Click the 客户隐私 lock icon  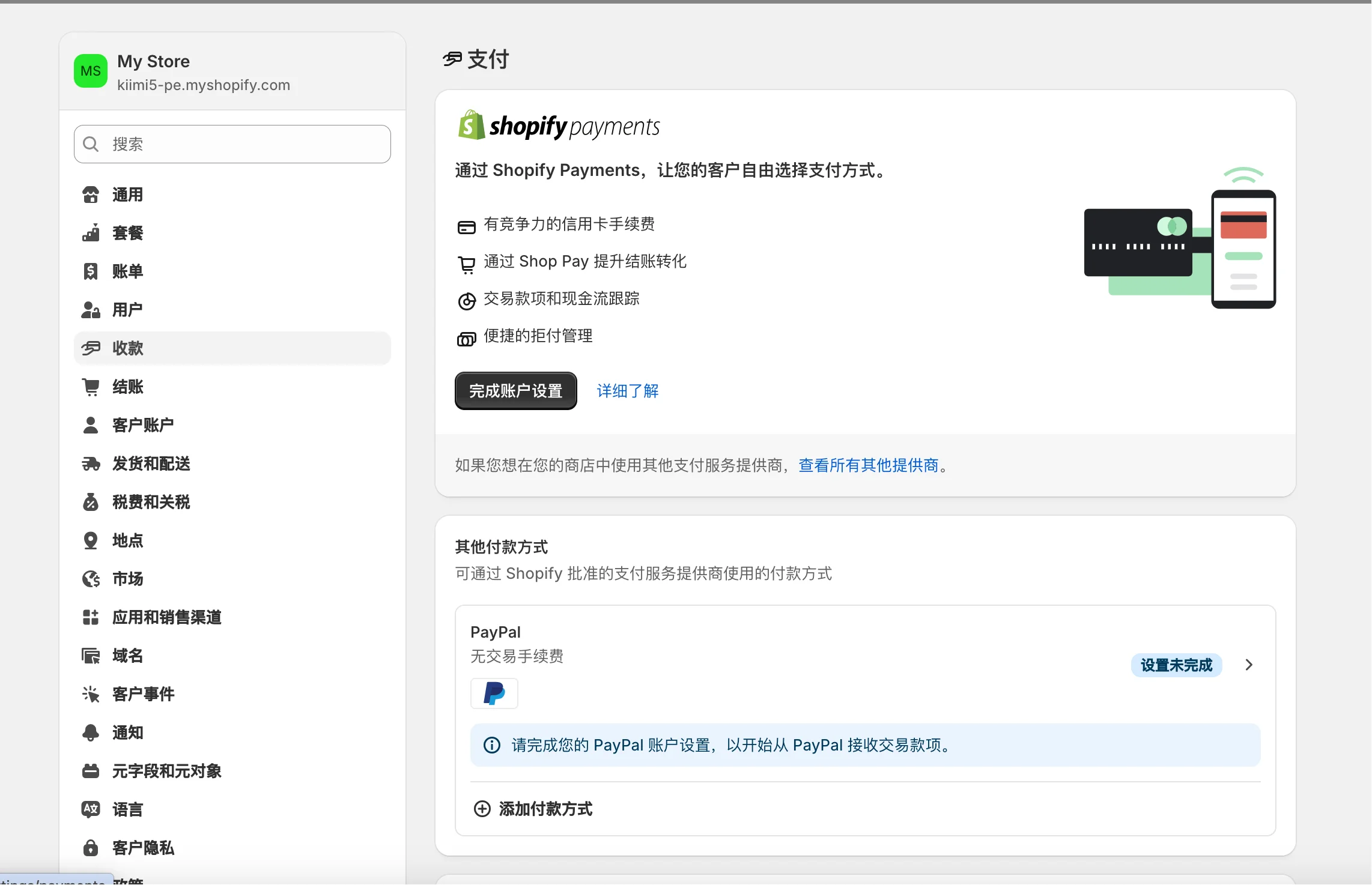click(91, 848)
